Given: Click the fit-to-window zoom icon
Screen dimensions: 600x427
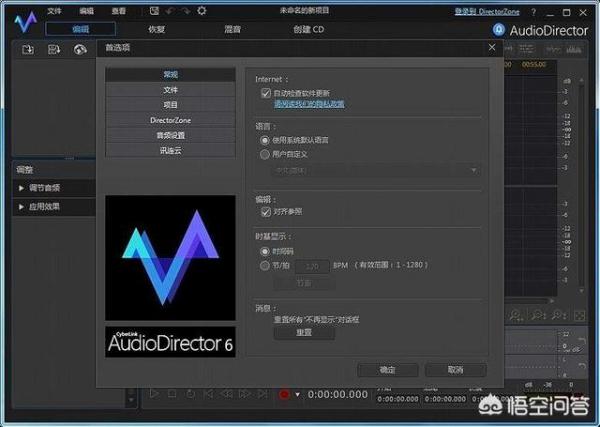Looking at the screenshot, I should pyautogui.click(x=580, y=316).
